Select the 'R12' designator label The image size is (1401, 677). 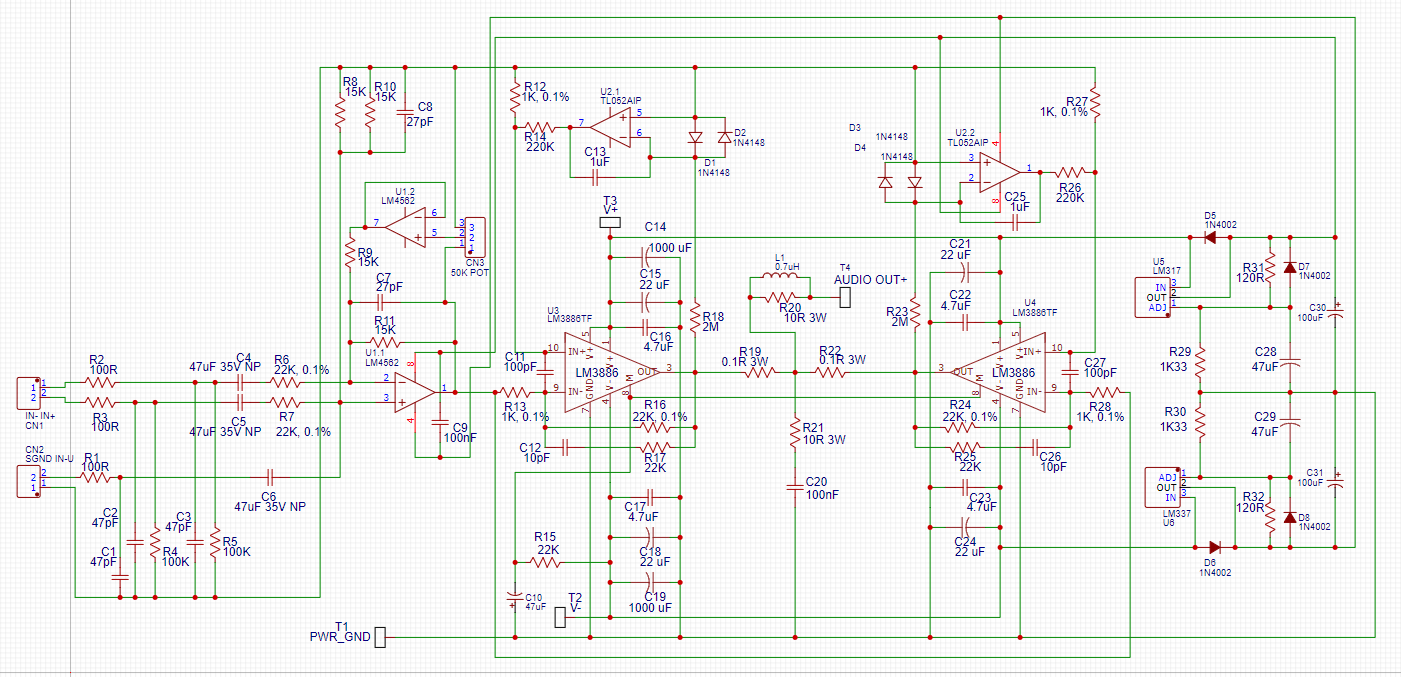tap(535, 85)
